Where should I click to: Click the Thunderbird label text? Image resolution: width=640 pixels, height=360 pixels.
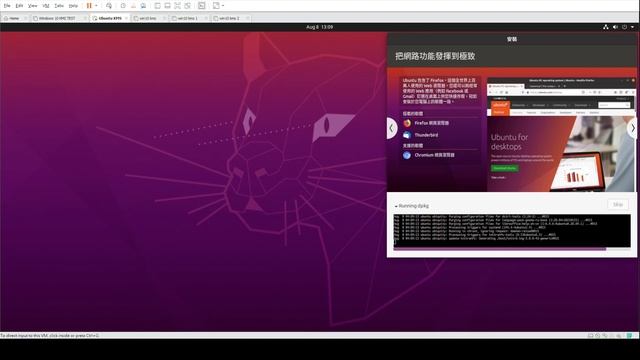click(426, 135)
